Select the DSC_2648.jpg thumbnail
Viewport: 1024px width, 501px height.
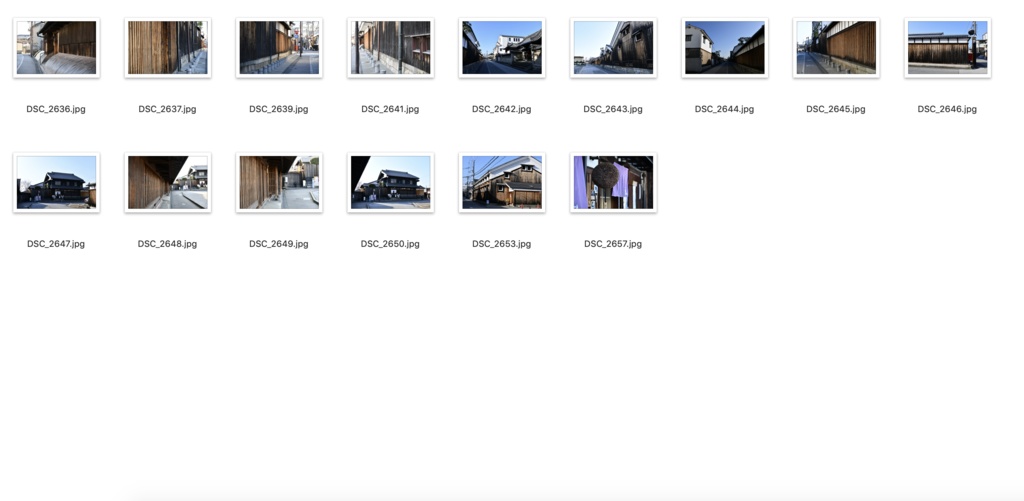pos(168,182)
